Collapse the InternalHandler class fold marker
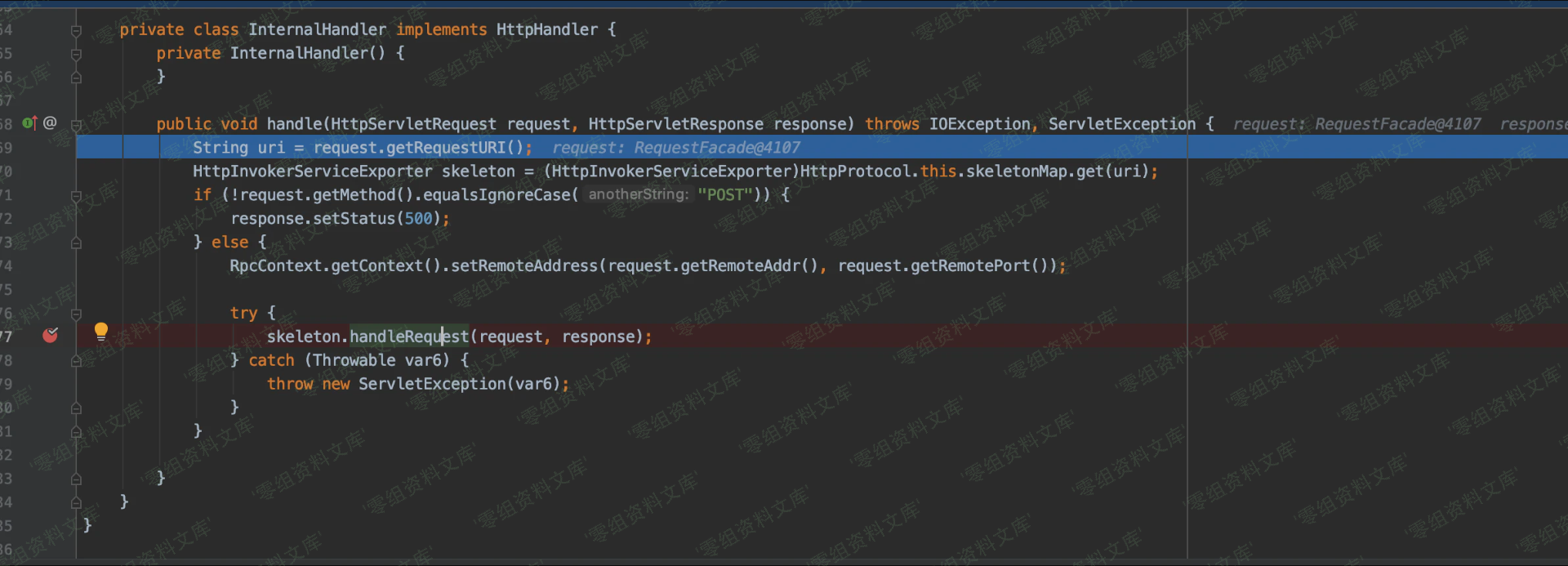The image size is (1568, 566). 76,30
